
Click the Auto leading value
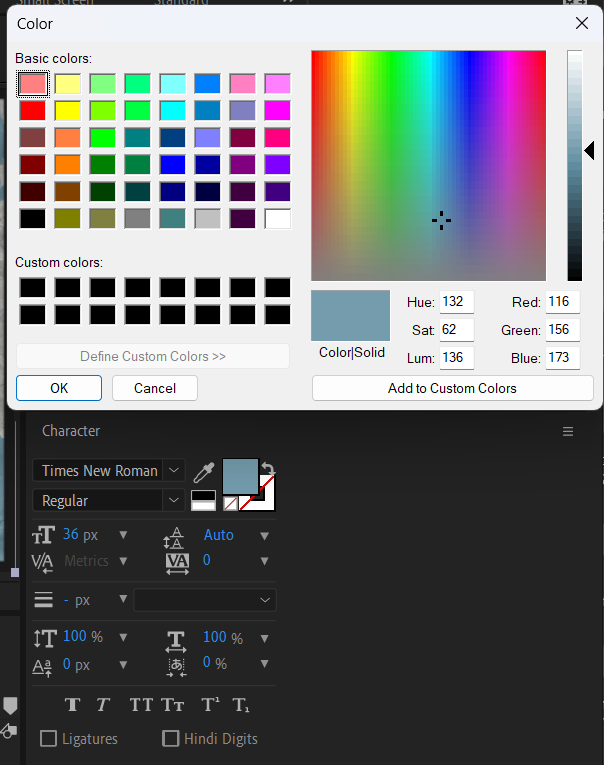pos(219,535)
